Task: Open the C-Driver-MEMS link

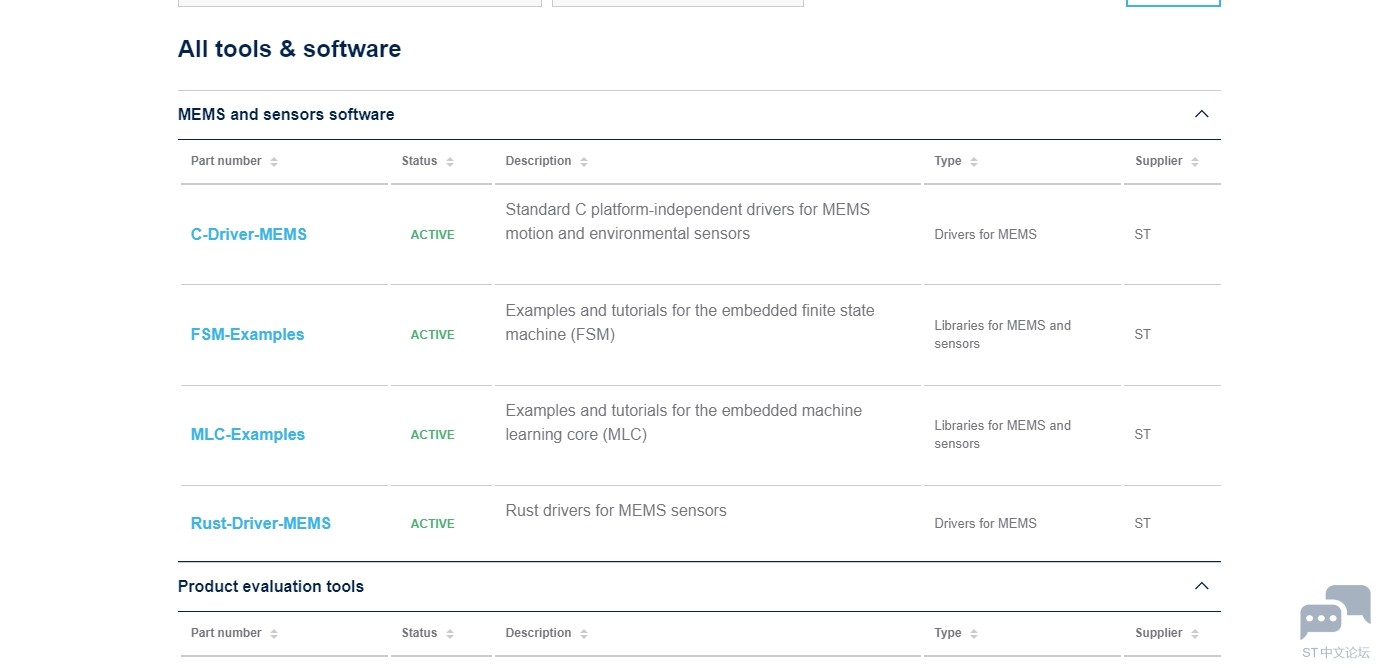Action: point(249,234)
